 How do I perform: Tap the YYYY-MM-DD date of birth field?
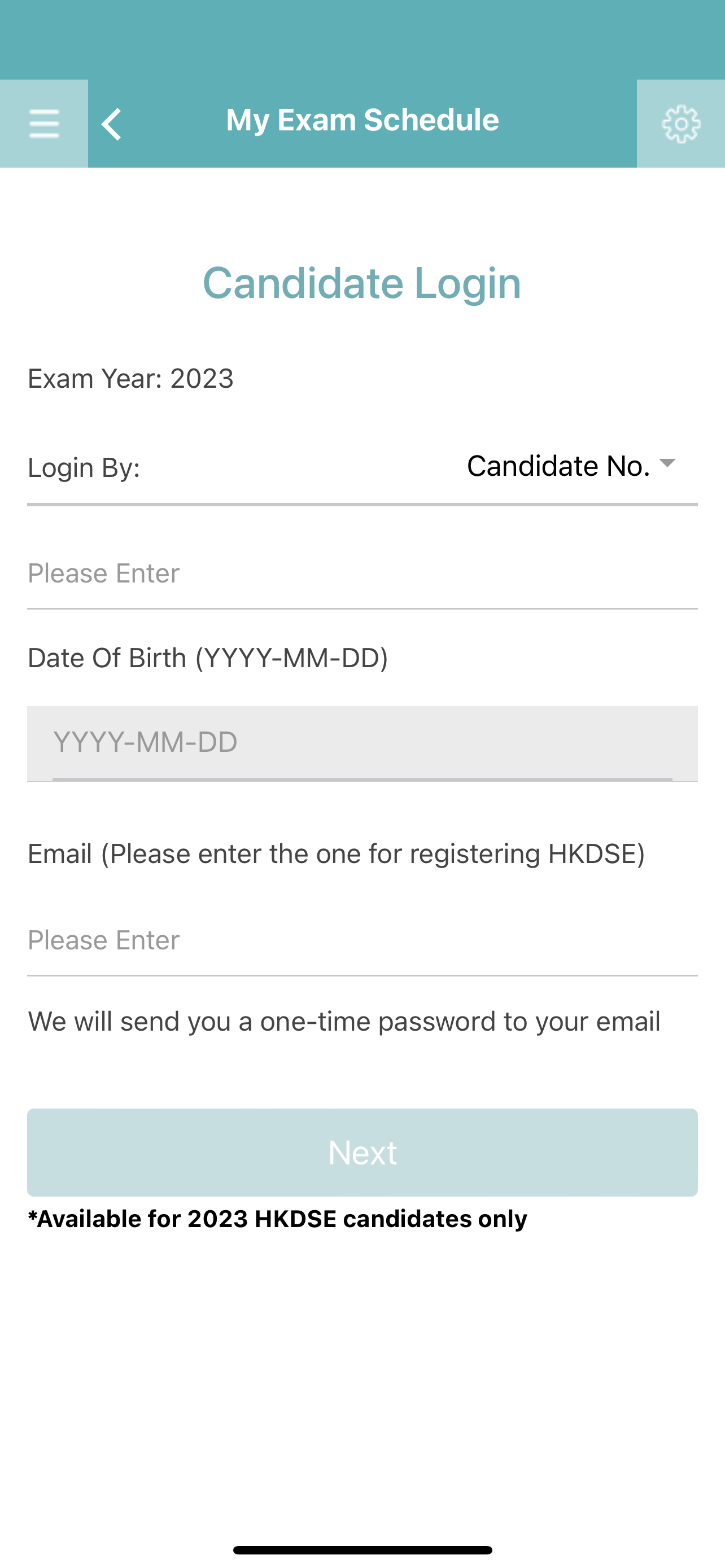tap(361, 742)
